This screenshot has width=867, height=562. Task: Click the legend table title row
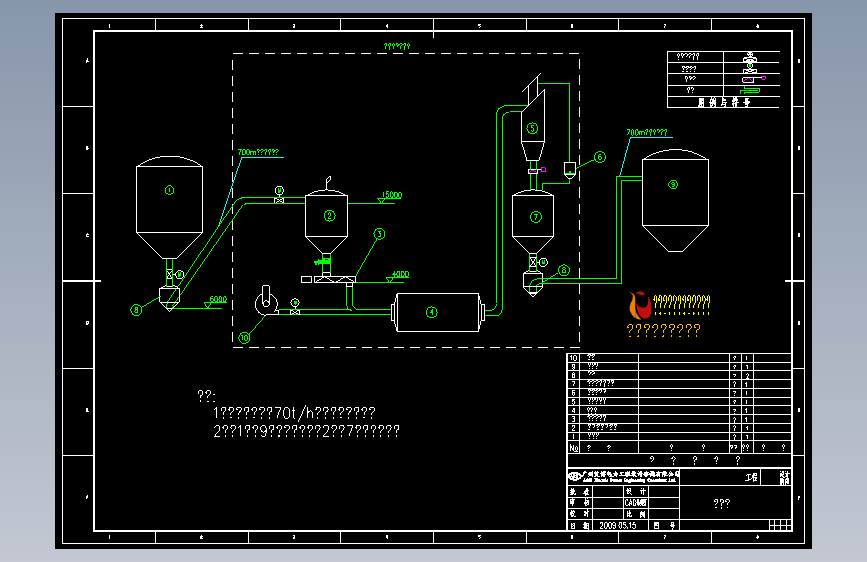[723, 102]
